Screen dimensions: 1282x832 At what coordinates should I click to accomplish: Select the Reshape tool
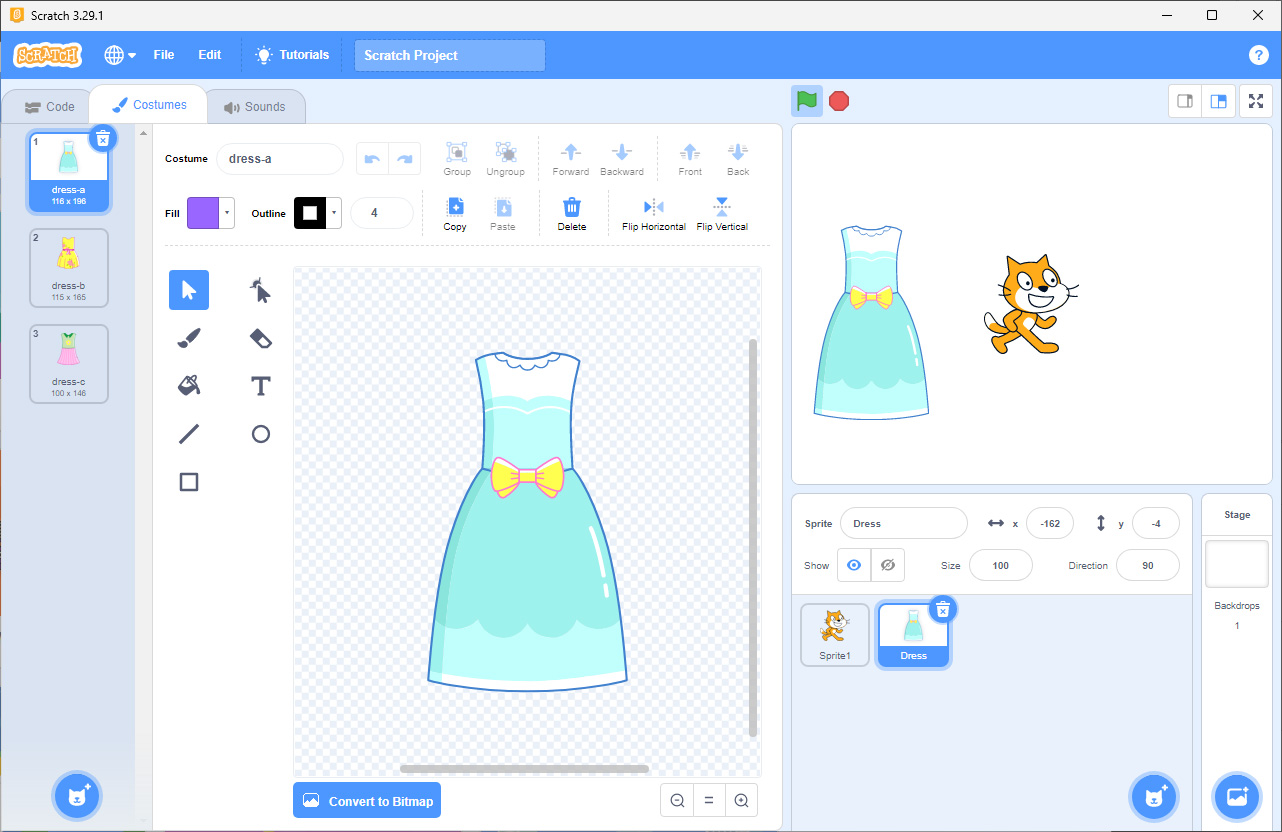260,291
